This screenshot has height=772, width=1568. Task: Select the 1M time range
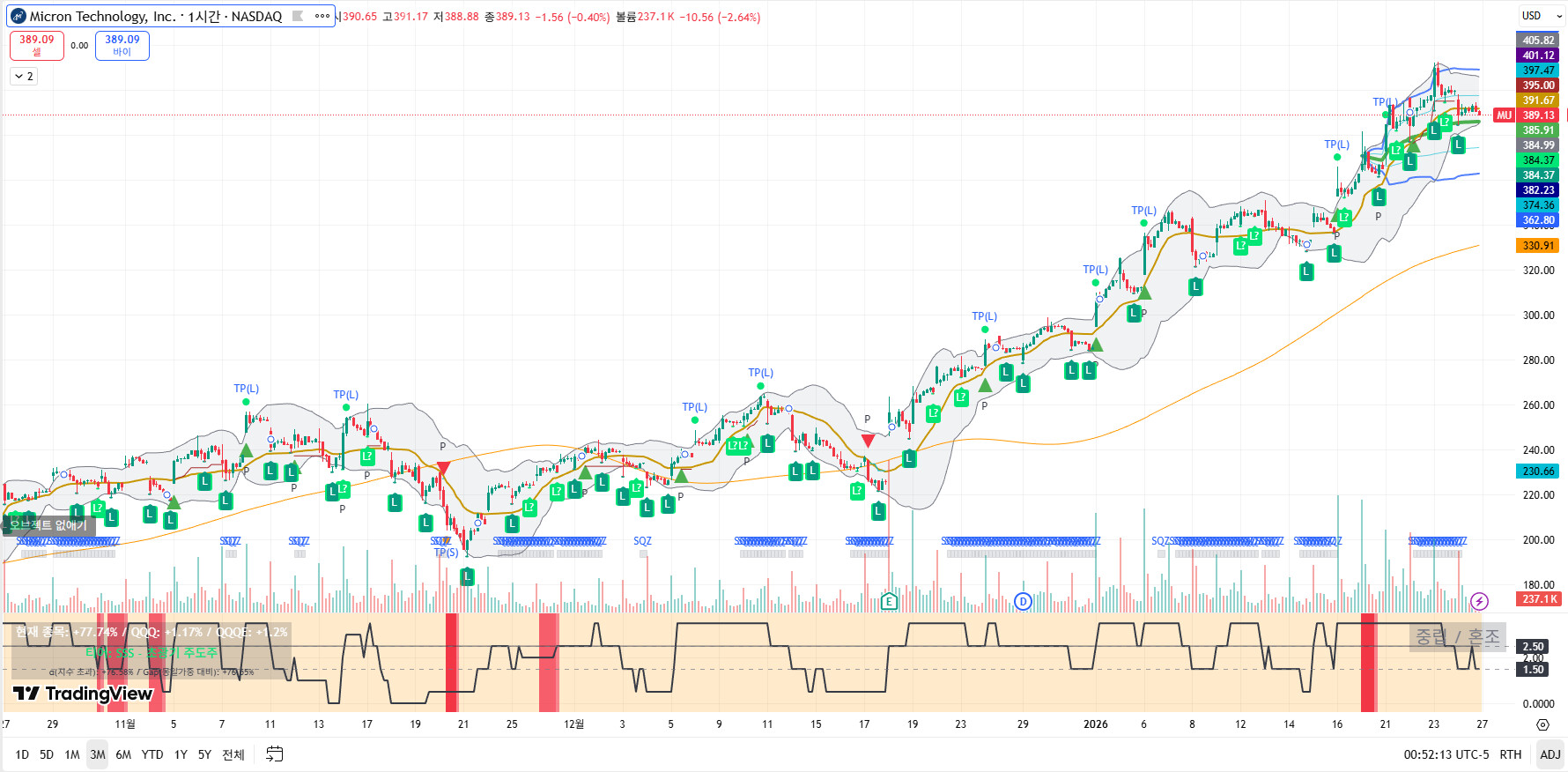(x=72, y=754)
